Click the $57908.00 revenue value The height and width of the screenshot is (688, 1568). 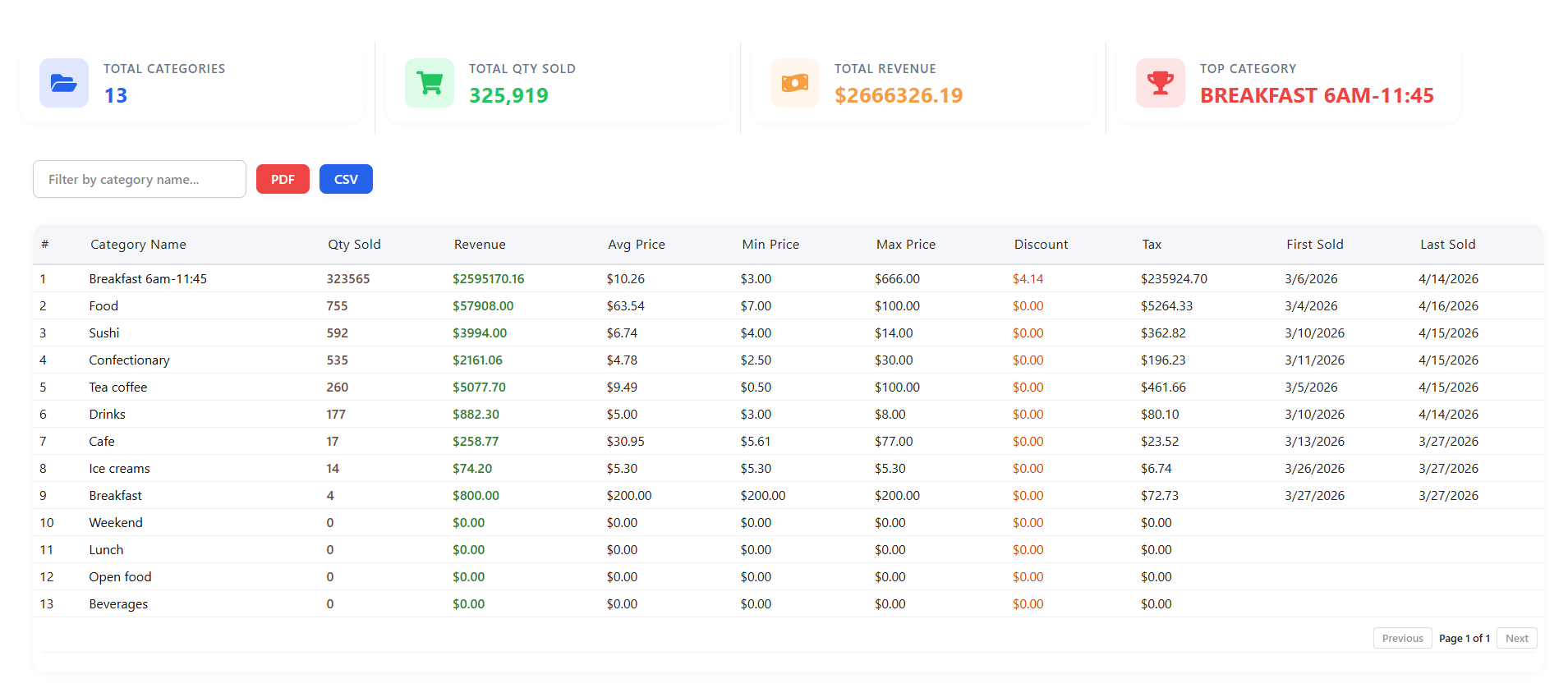(483, 305)
